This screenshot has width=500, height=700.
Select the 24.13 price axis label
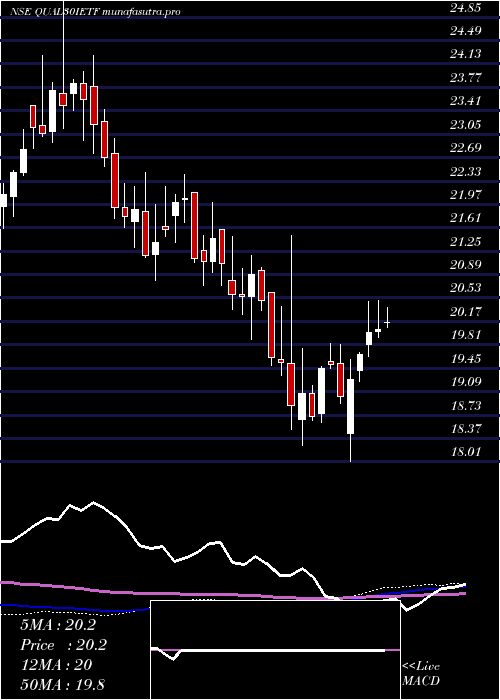[466, 54]
